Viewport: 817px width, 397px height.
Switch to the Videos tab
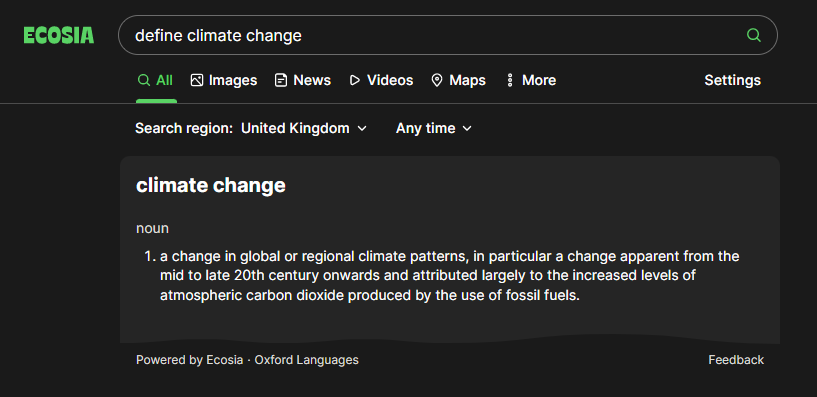tap(381, 80)
